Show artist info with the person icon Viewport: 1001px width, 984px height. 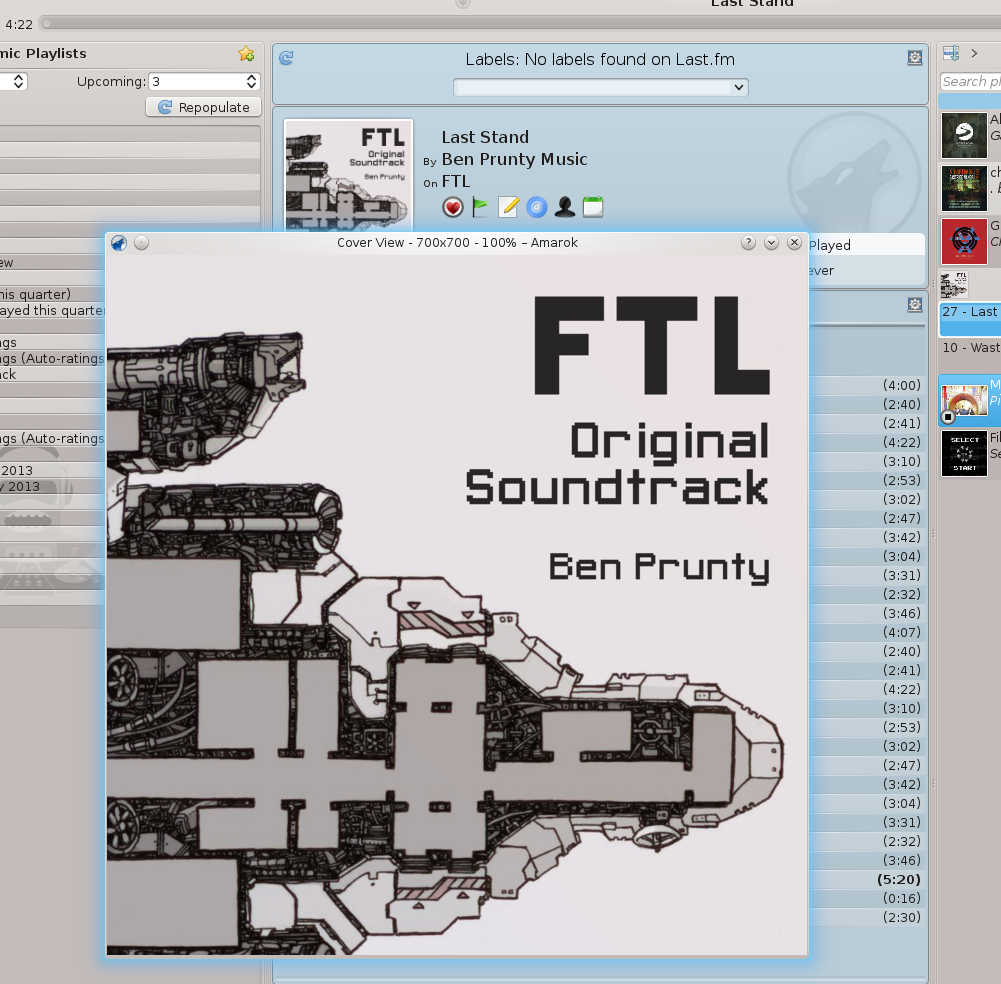(564, 208)
